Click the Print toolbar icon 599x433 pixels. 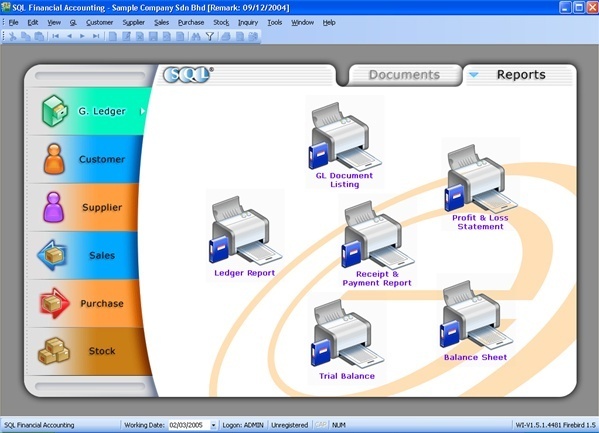coord(226,36)
